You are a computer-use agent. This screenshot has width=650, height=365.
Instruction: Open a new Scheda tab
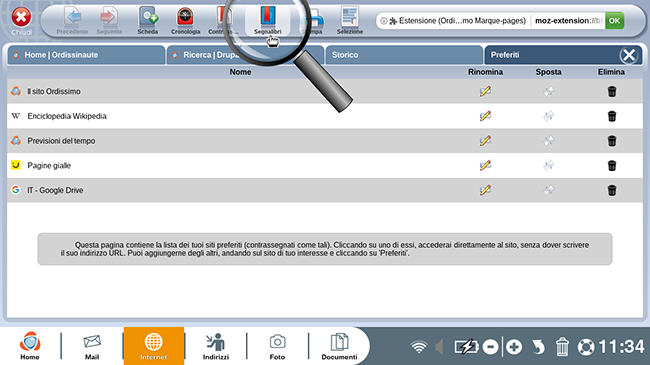pos(148,20)
